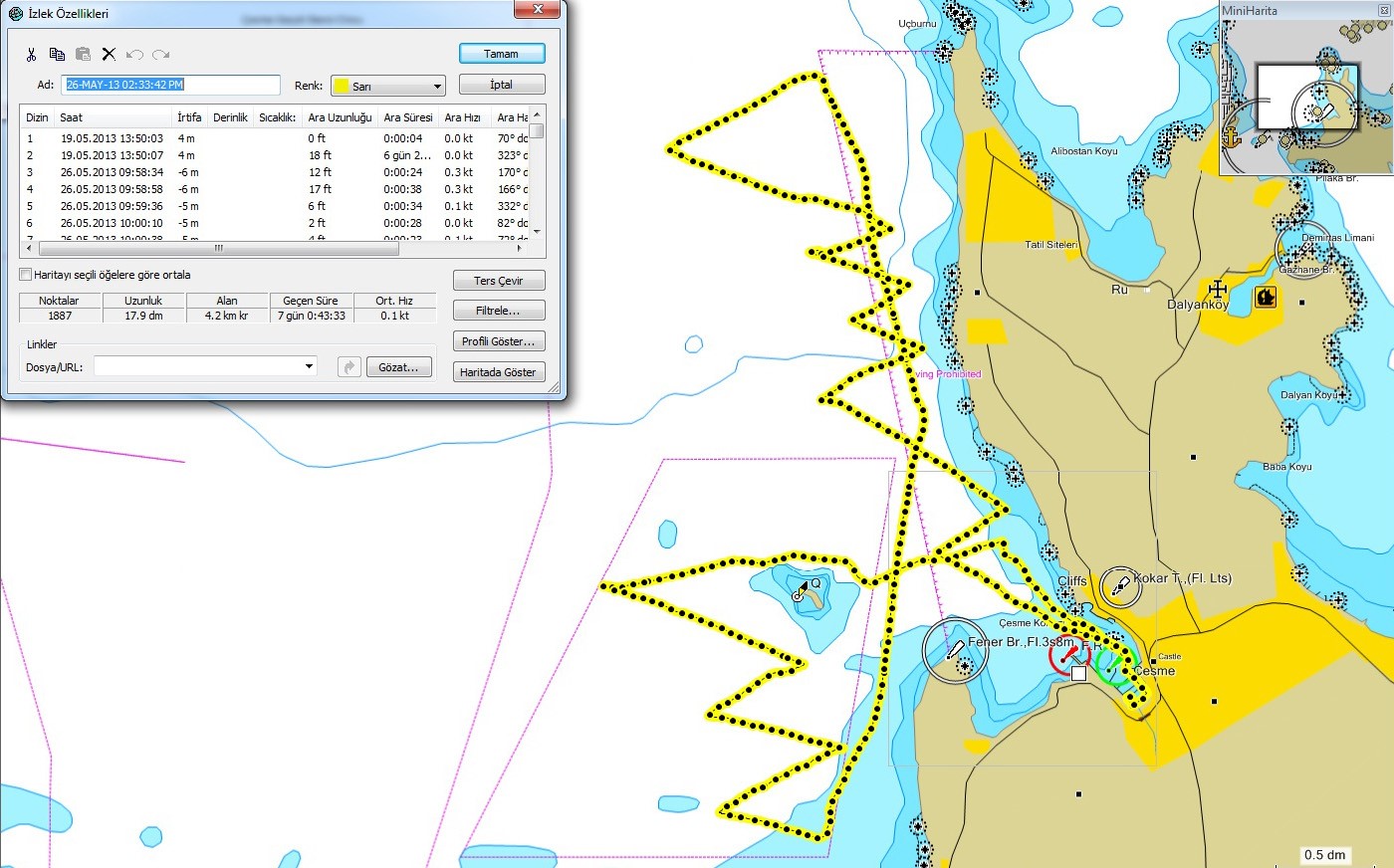The height and width of the screenshot is (868, 1394).
Task: Select the sailboat icon near Dalyanköy
Action: 1266,297
